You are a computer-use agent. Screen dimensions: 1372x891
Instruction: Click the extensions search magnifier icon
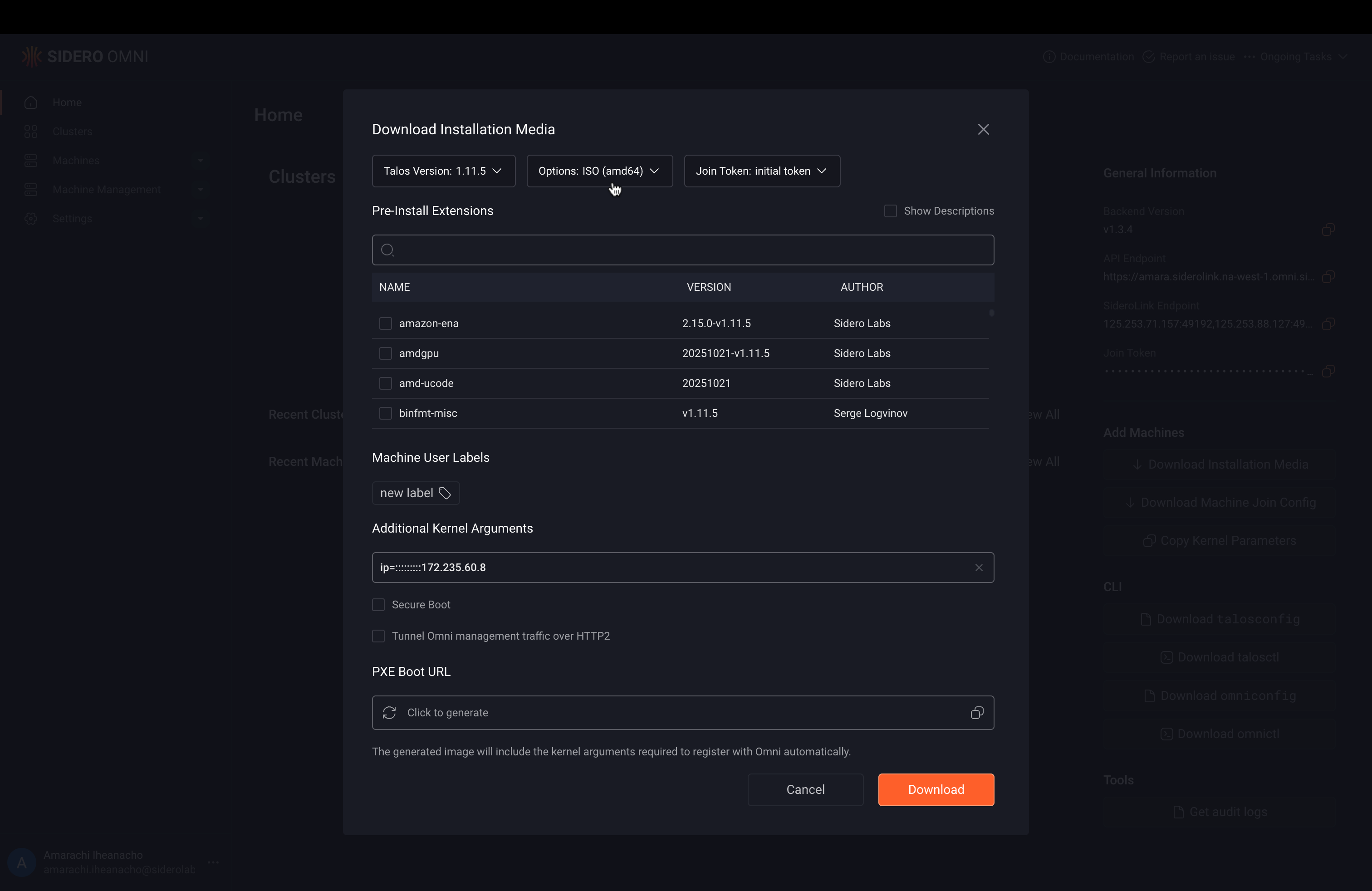pos(387,250)
